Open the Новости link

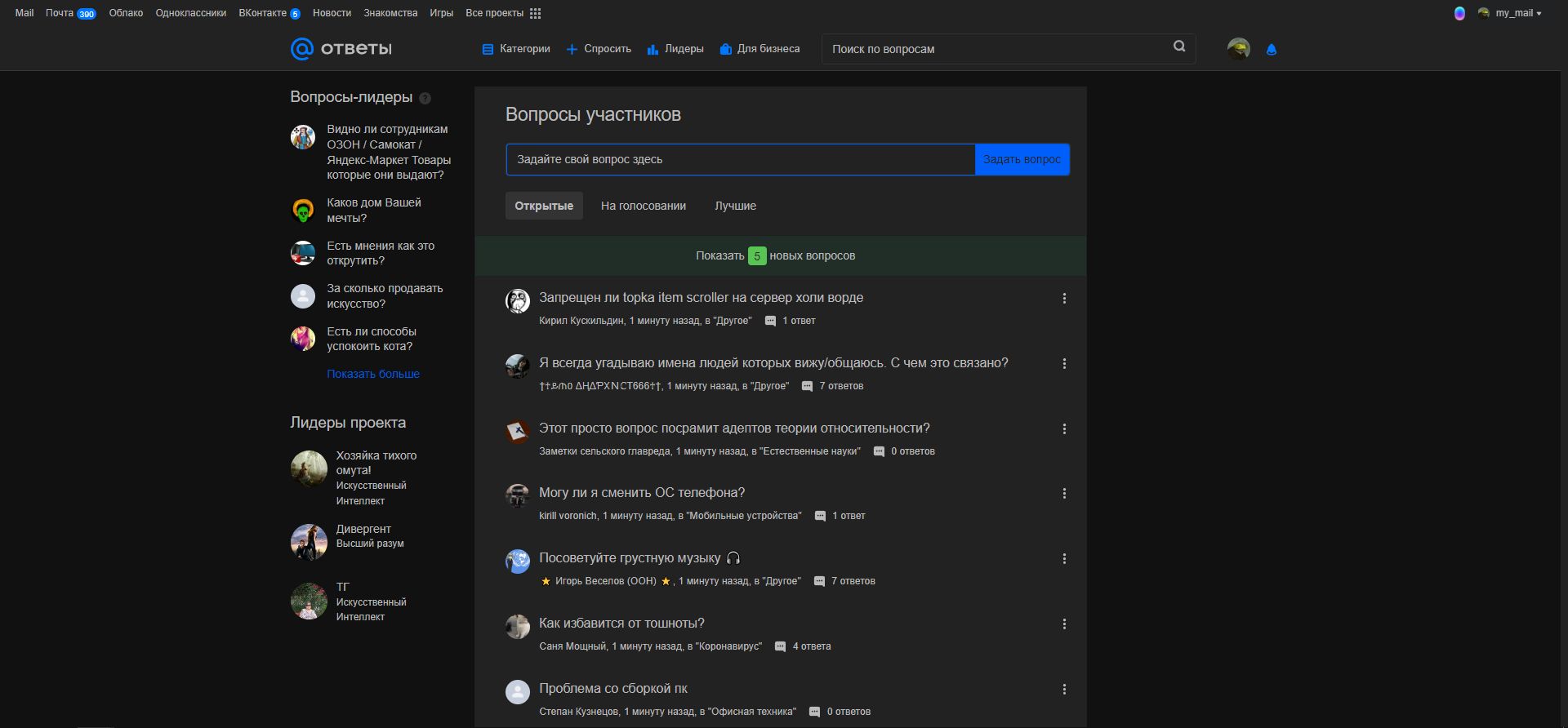[332, 13]
